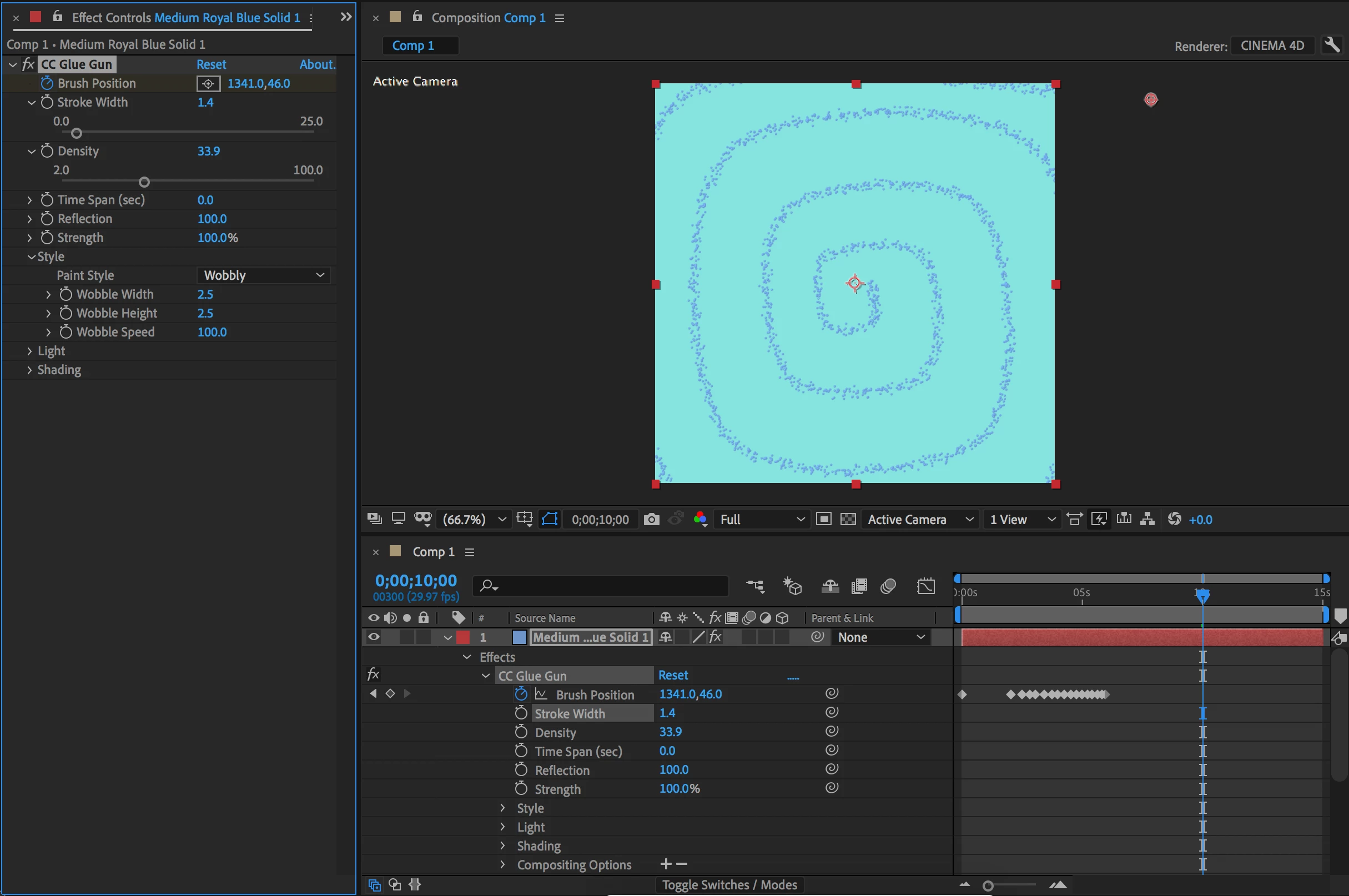Screen dimensions: 1349x896
Task: Expand the Light property group in Effect Controls
Action: [x=30, y=351]
